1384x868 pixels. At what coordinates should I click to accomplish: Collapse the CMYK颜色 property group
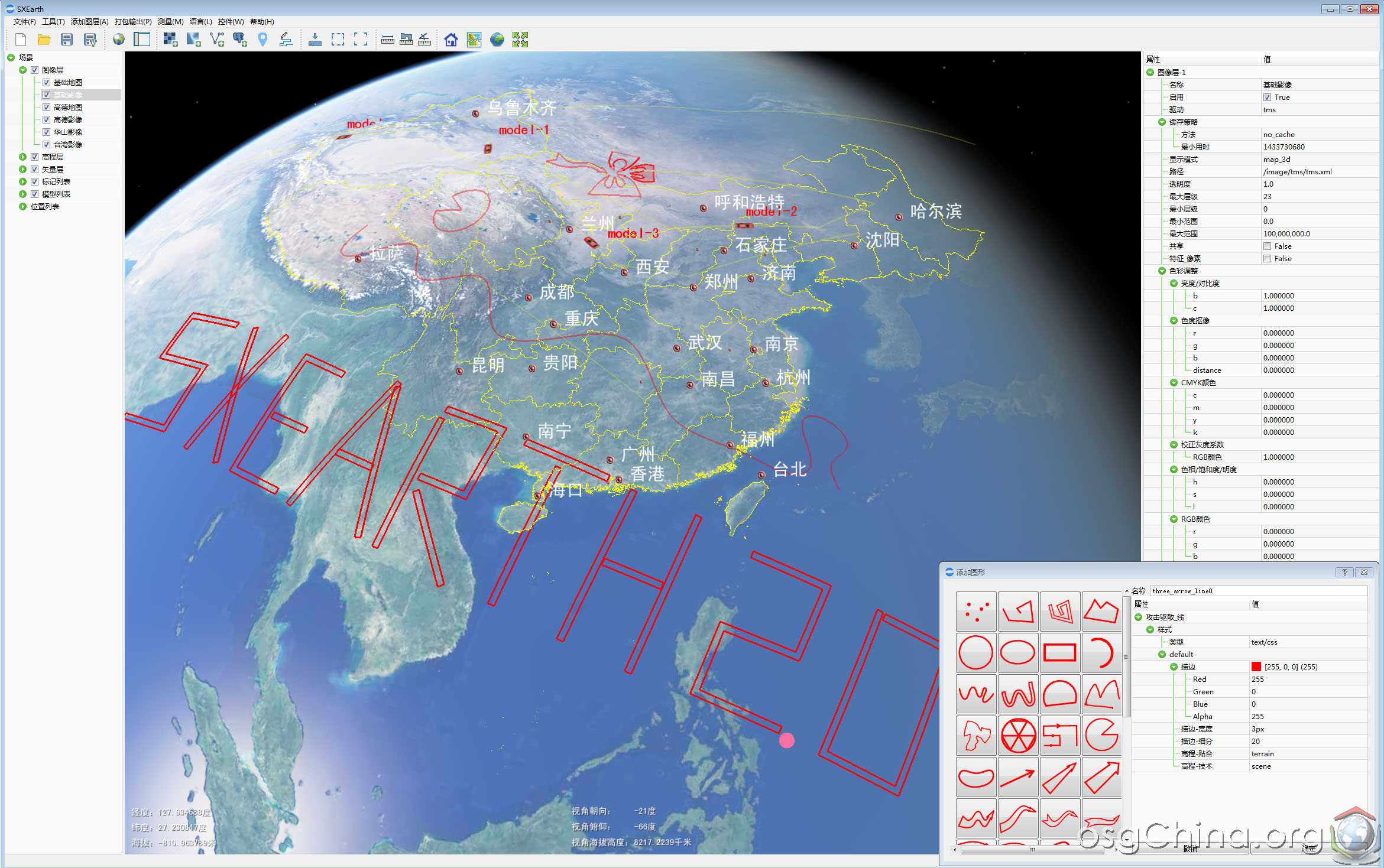click(x=1174, y=382)
